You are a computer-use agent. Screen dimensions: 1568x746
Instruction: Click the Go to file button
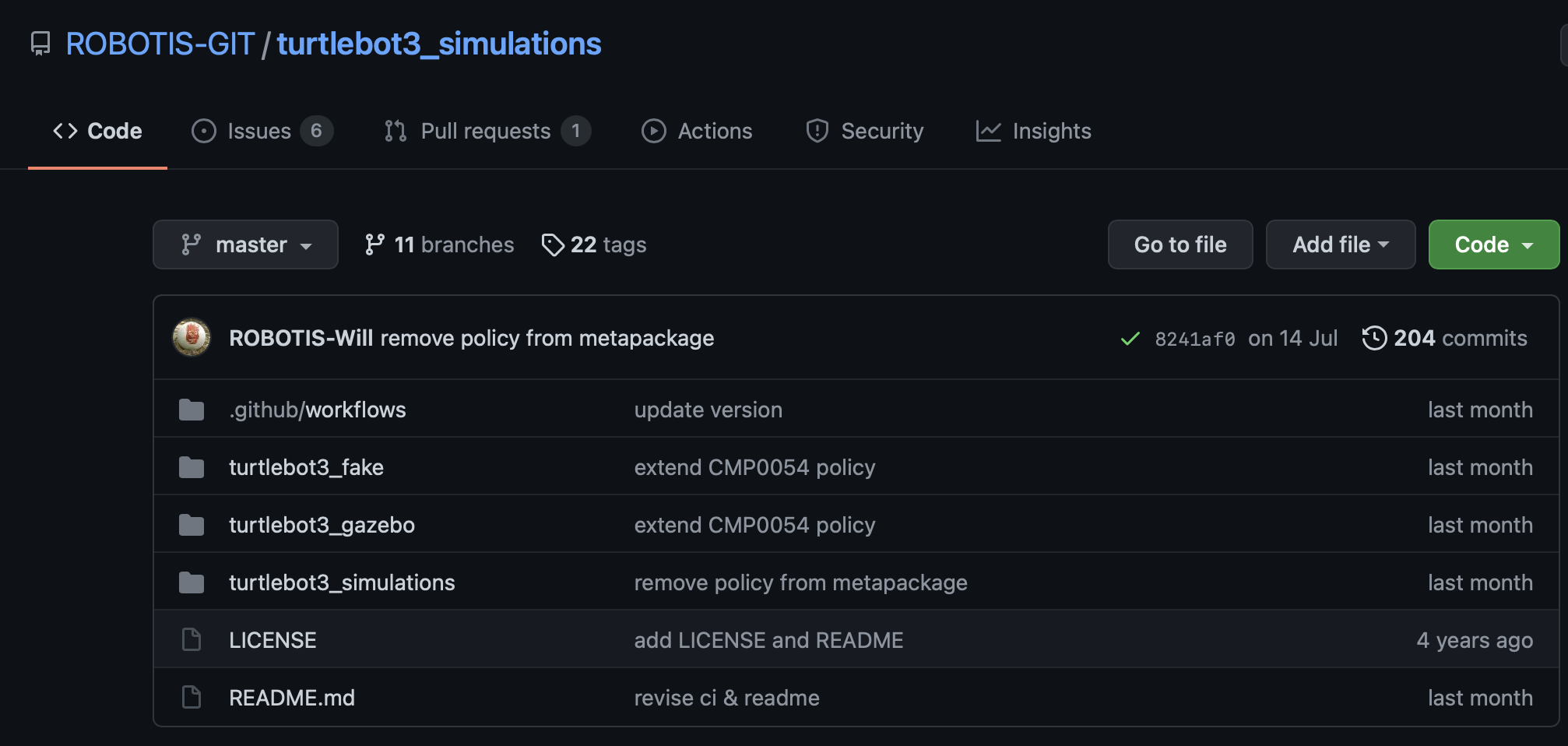pos(1180,245)
